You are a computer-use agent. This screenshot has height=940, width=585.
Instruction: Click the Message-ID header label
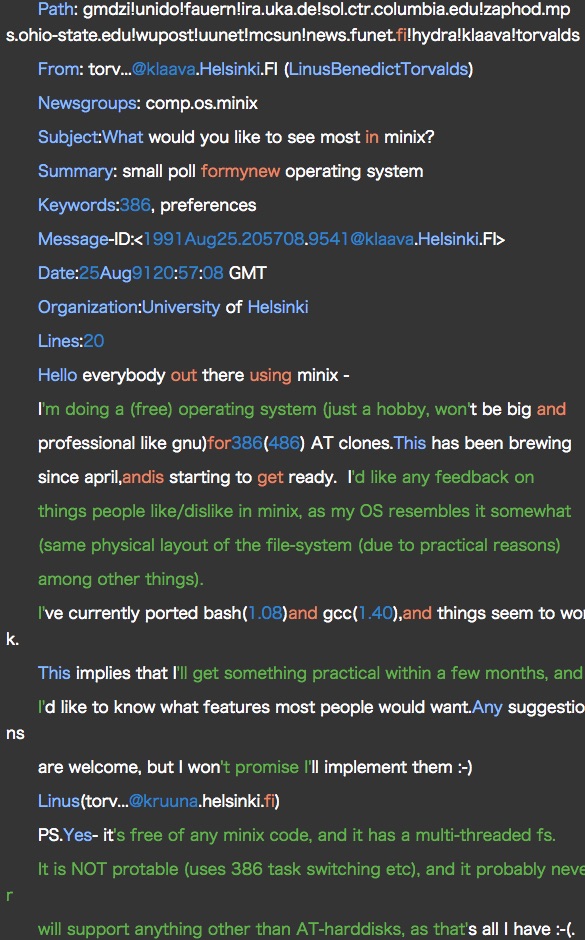(x=85, y=239)
